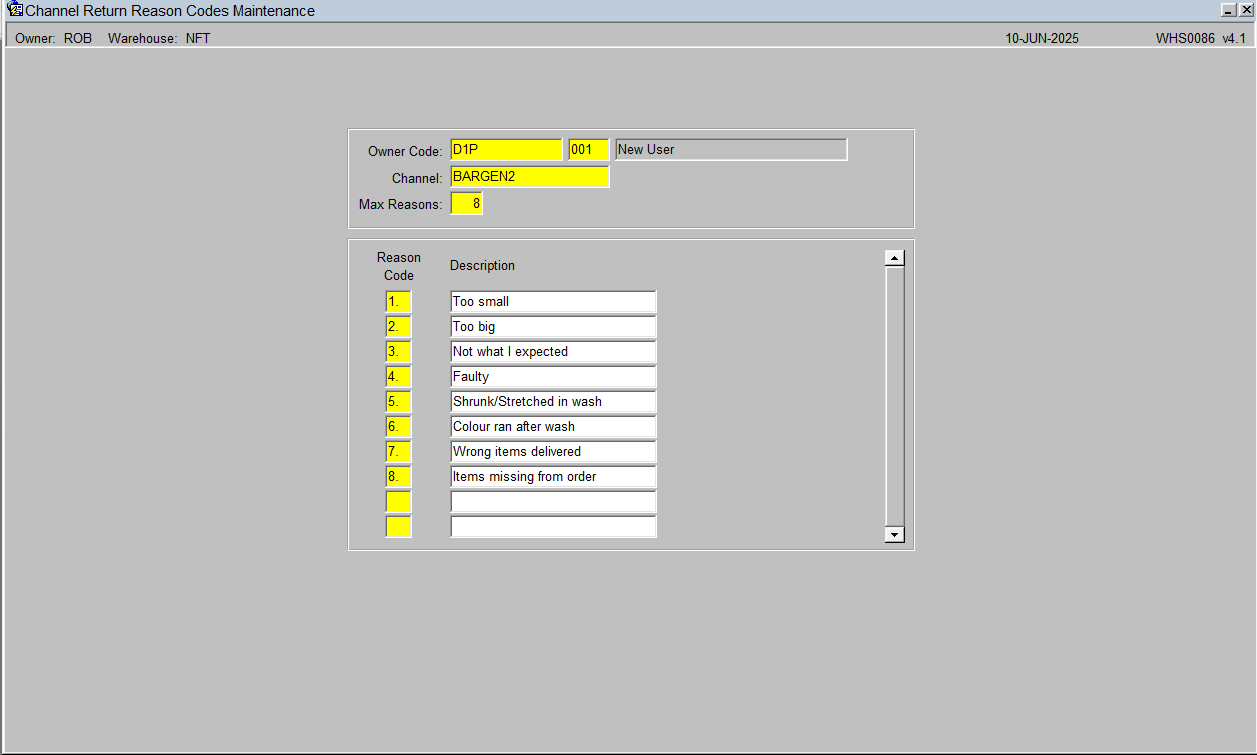Click the first empty reason code field

coord(398,502)
